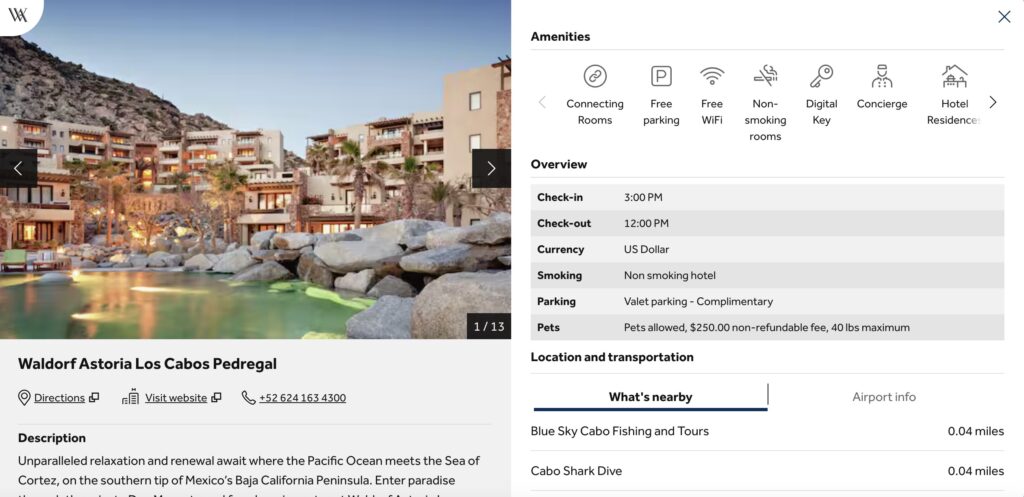Click the Waldorf Astoria logo
Image resolution: width=1024 pixels, height=497 pixels.
tap(17, 14)
